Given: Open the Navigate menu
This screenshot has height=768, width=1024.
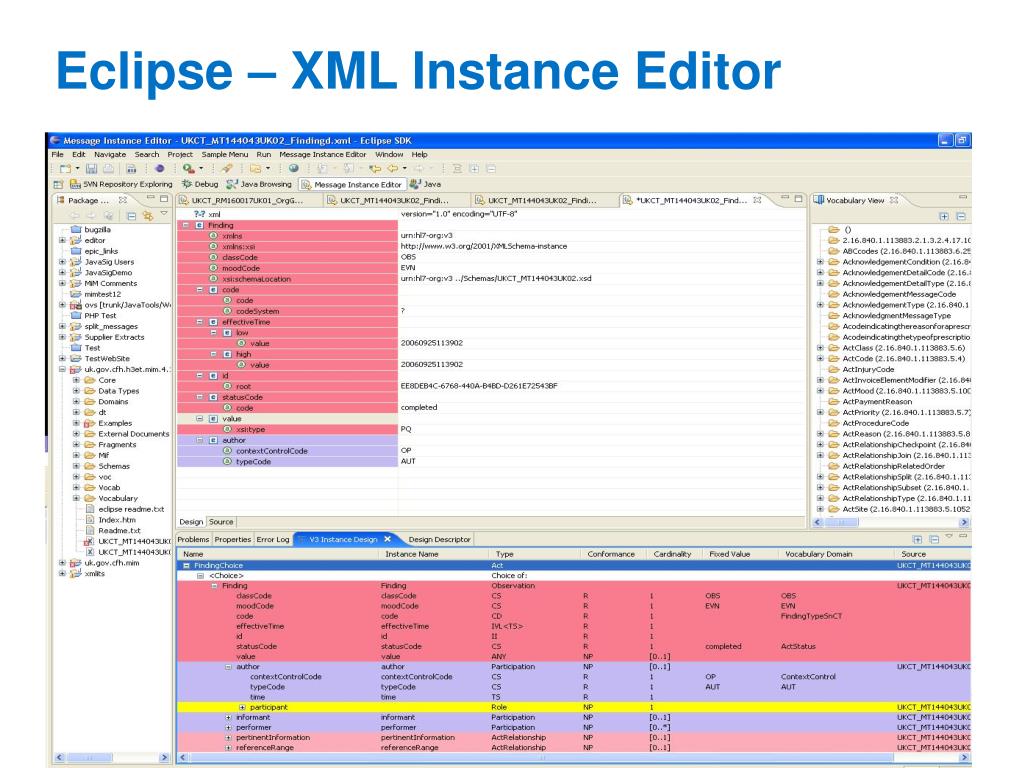Looking at the screenshot, I should coord(110,155).
